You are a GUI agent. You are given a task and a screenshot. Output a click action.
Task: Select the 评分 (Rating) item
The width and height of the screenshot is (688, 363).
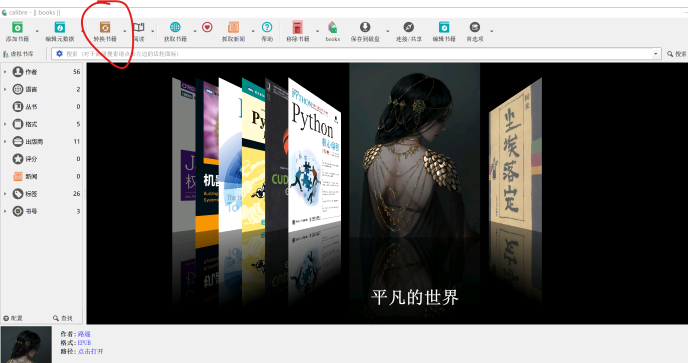[x=42, y=159]
